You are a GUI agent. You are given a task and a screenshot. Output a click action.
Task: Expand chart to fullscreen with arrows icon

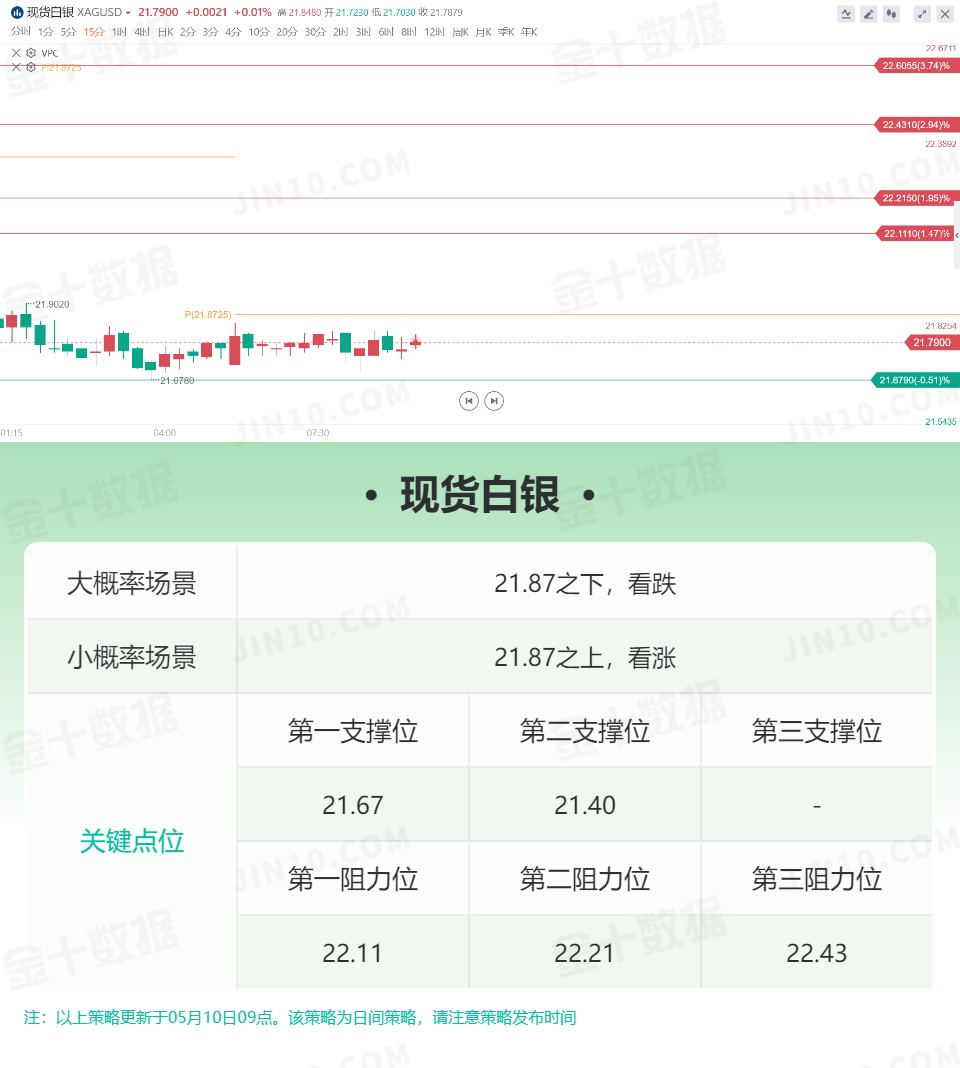pyautogui.click(x=922, y=14)
